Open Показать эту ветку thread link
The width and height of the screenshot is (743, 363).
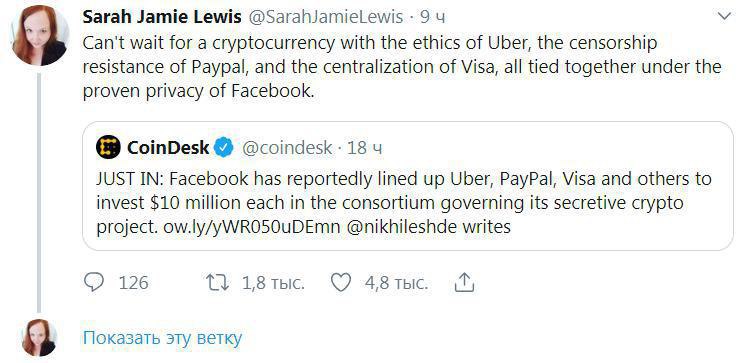click(x=162, y=338)
